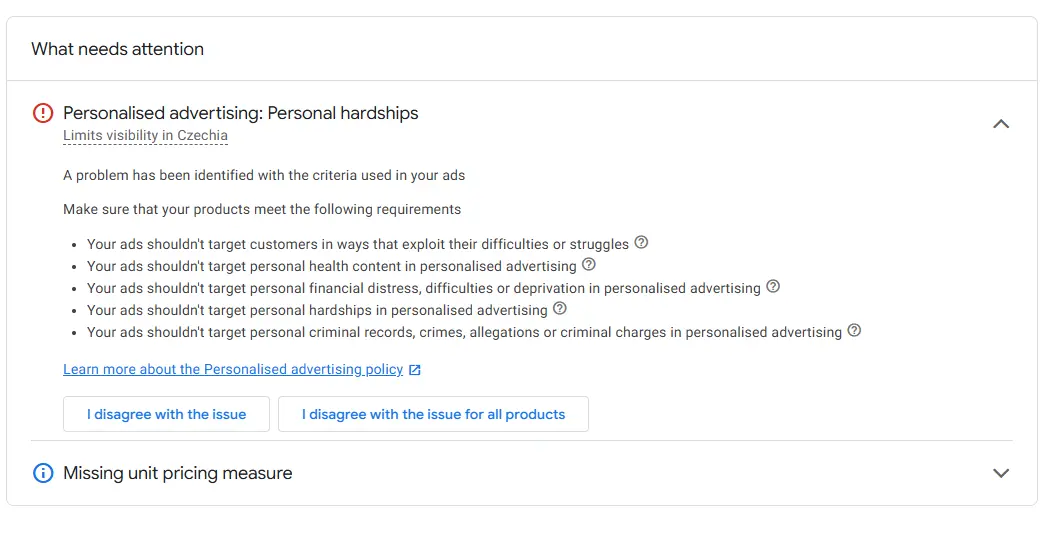Screen dimensions: 1053x545
Task: Click help icon after personal health content
Action: click(x=589, y=265)
